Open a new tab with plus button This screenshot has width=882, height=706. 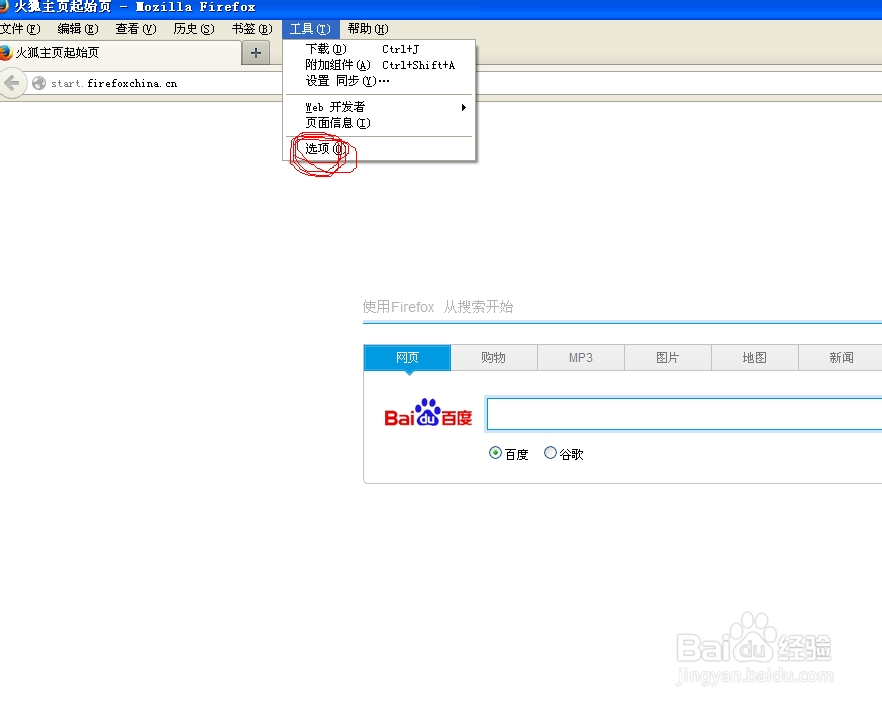coord(255,53)
